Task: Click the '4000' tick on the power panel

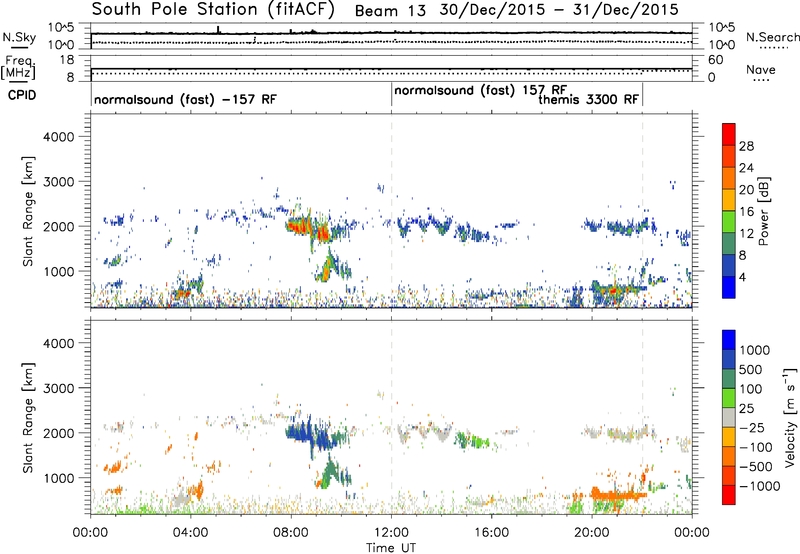Action: [x=59, y=137]
